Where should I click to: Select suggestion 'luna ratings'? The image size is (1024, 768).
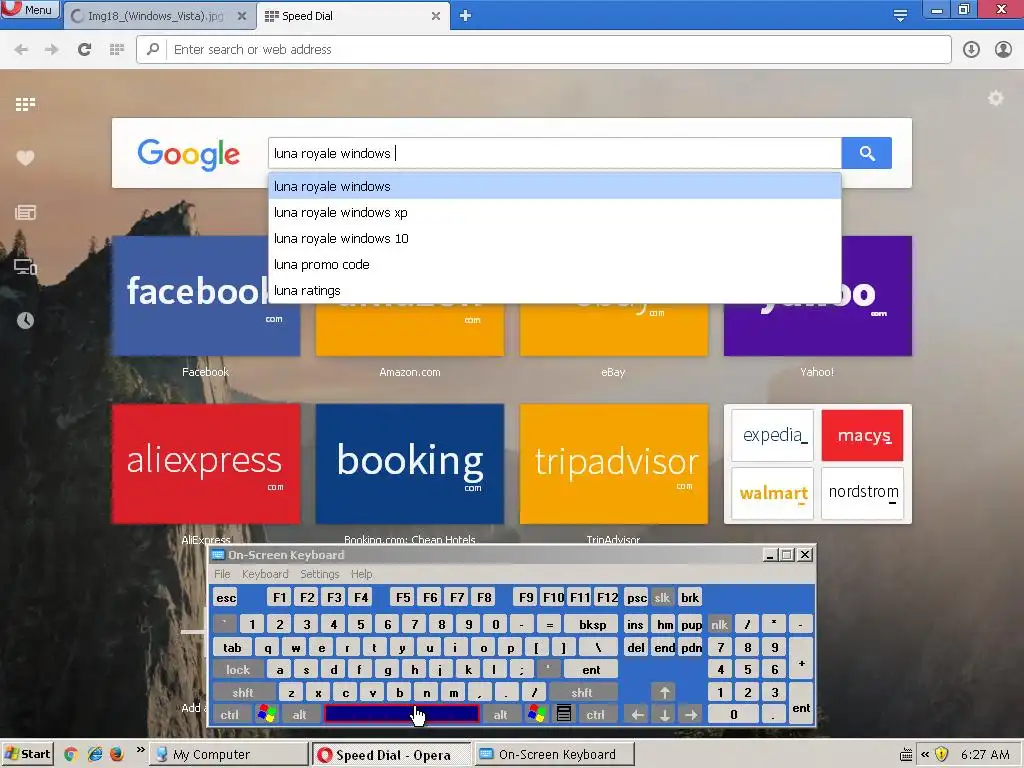(x=554, y=291)
